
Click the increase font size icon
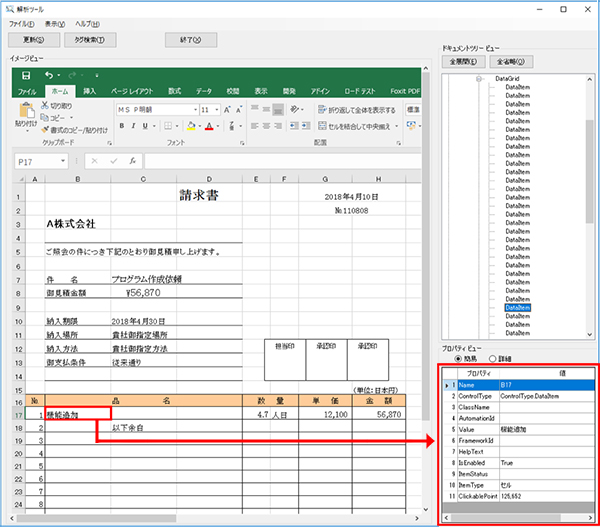tap(227, 110)
